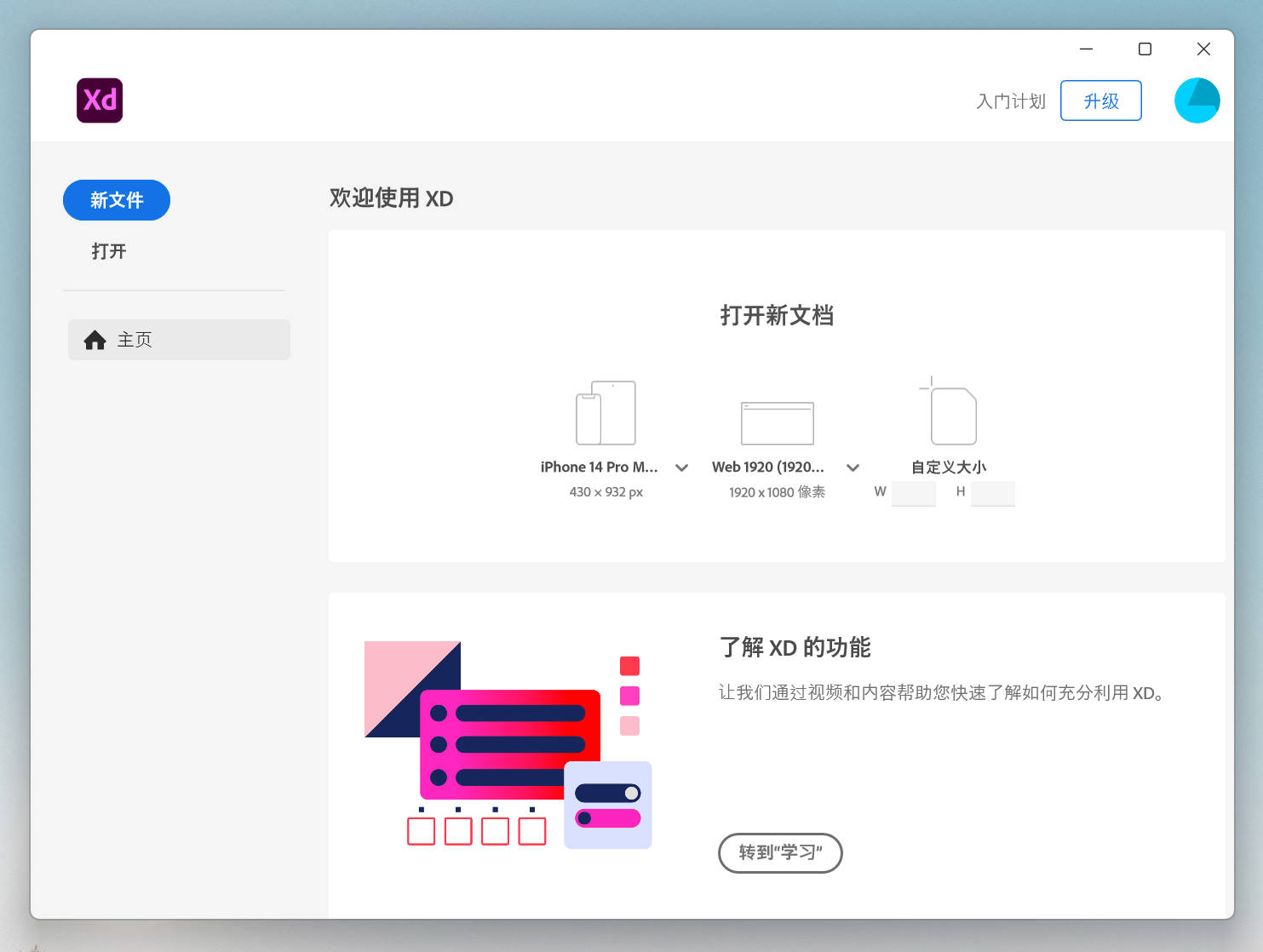
Task: Click the custom size artboard icon
Action: coord(949,411)
